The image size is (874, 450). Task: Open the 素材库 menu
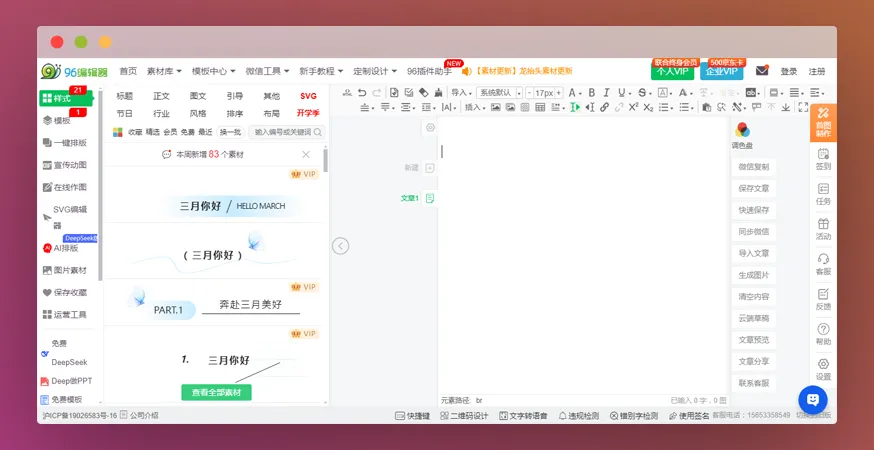point(164,71)
